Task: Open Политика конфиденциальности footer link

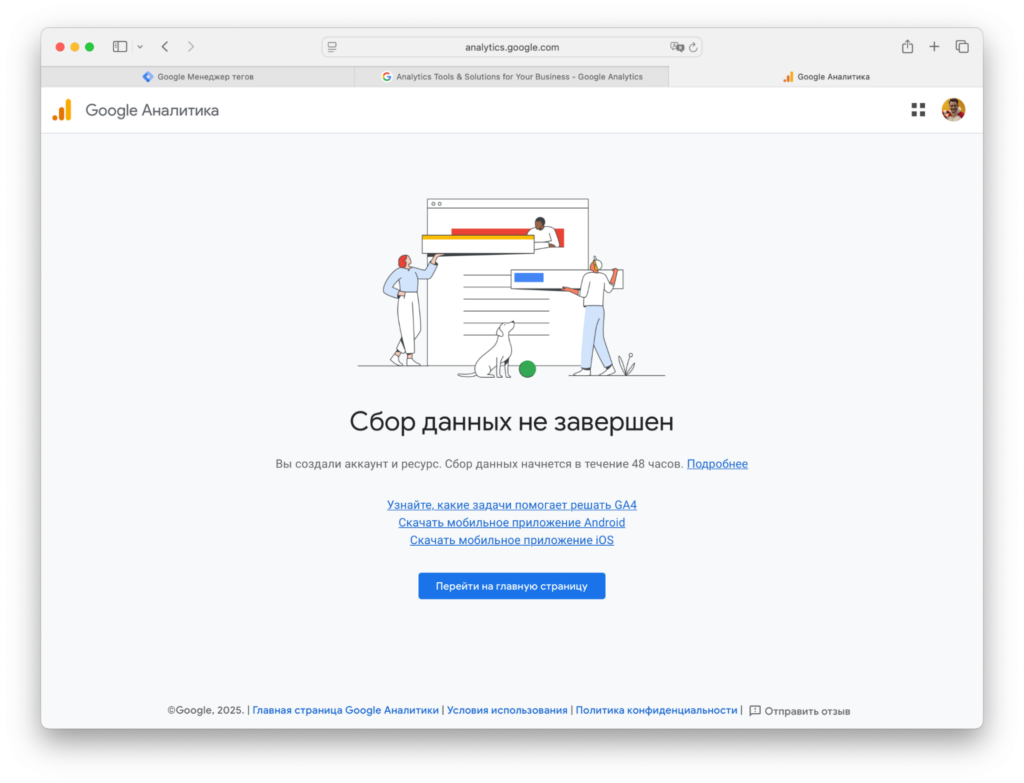Action: tap(656, 711)
